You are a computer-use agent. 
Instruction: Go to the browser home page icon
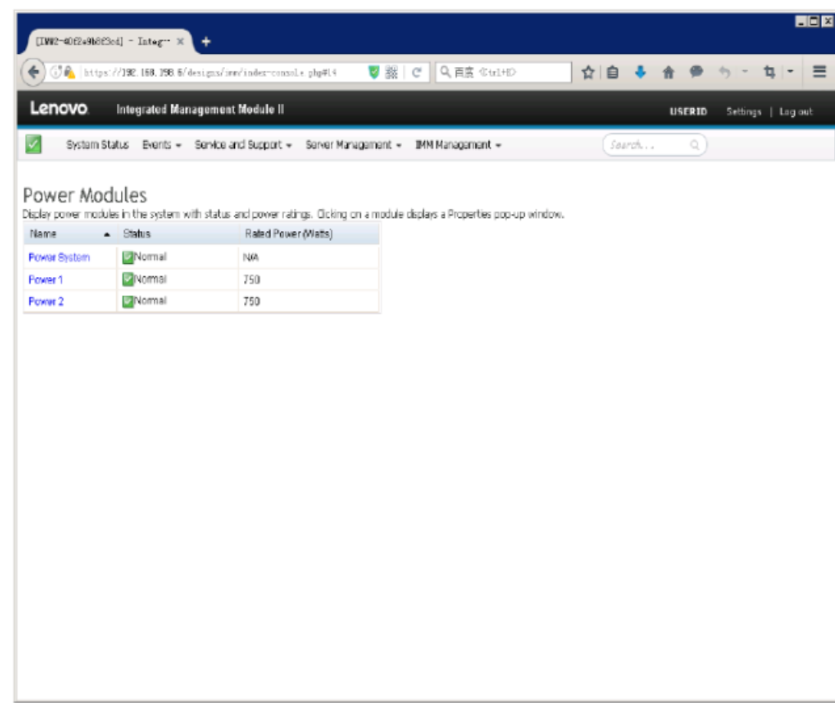pos(668,72)
